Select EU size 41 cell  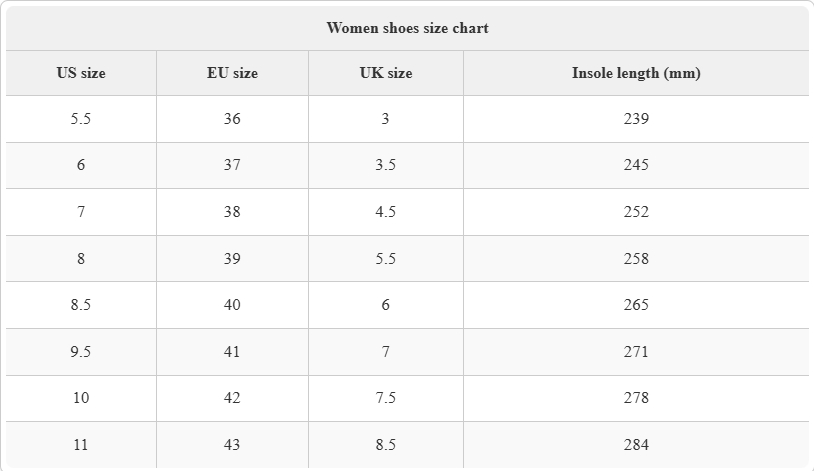point(232,352)
